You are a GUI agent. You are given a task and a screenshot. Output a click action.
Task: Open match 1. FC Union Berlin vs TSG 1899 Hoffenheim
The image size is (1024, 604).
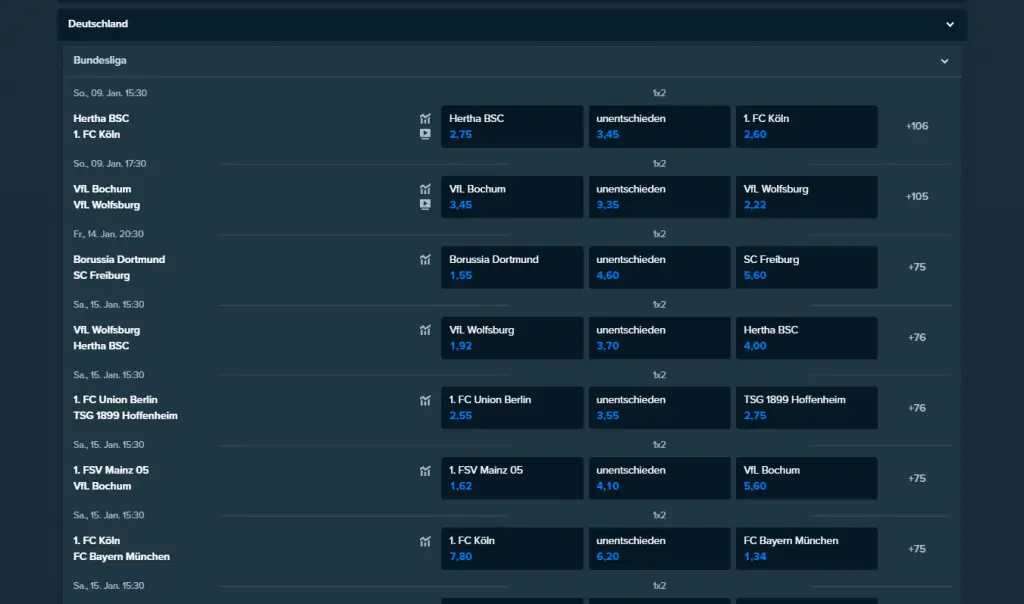pyautogui.click(x=125, y=407)
